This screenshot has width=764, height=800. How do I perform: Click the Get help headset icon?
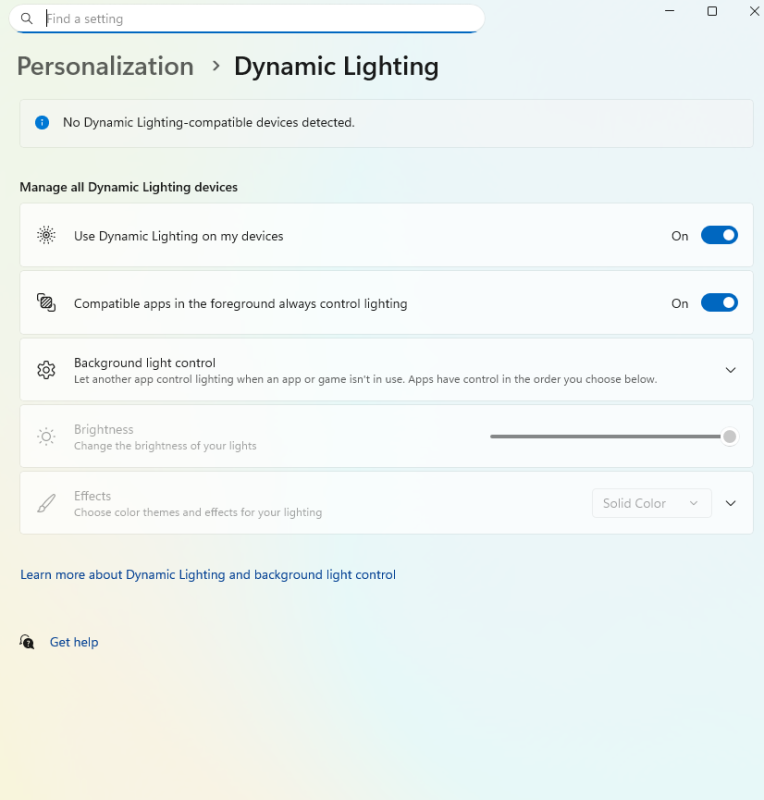click(x=28, y=642)
